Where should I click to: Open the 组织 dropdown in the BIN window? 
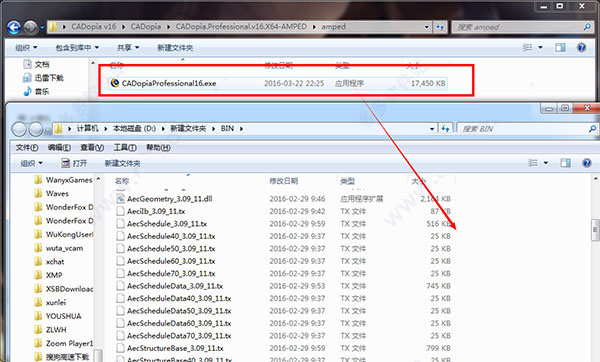tap(31, 163)
